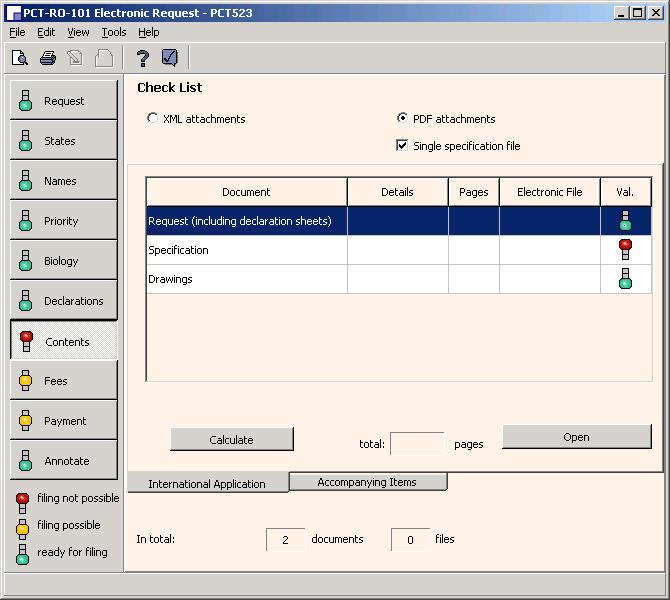Click the files count field

[410, 540]
